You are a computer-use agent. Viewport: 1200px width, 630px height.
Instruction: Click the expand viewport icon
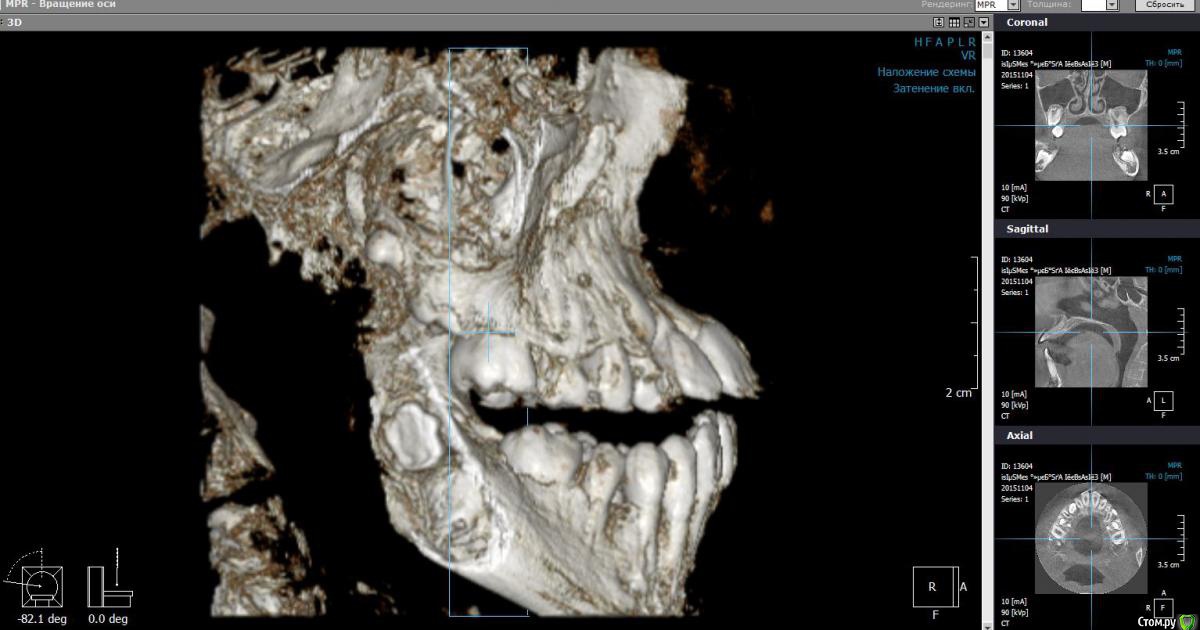tap(969, 21)
